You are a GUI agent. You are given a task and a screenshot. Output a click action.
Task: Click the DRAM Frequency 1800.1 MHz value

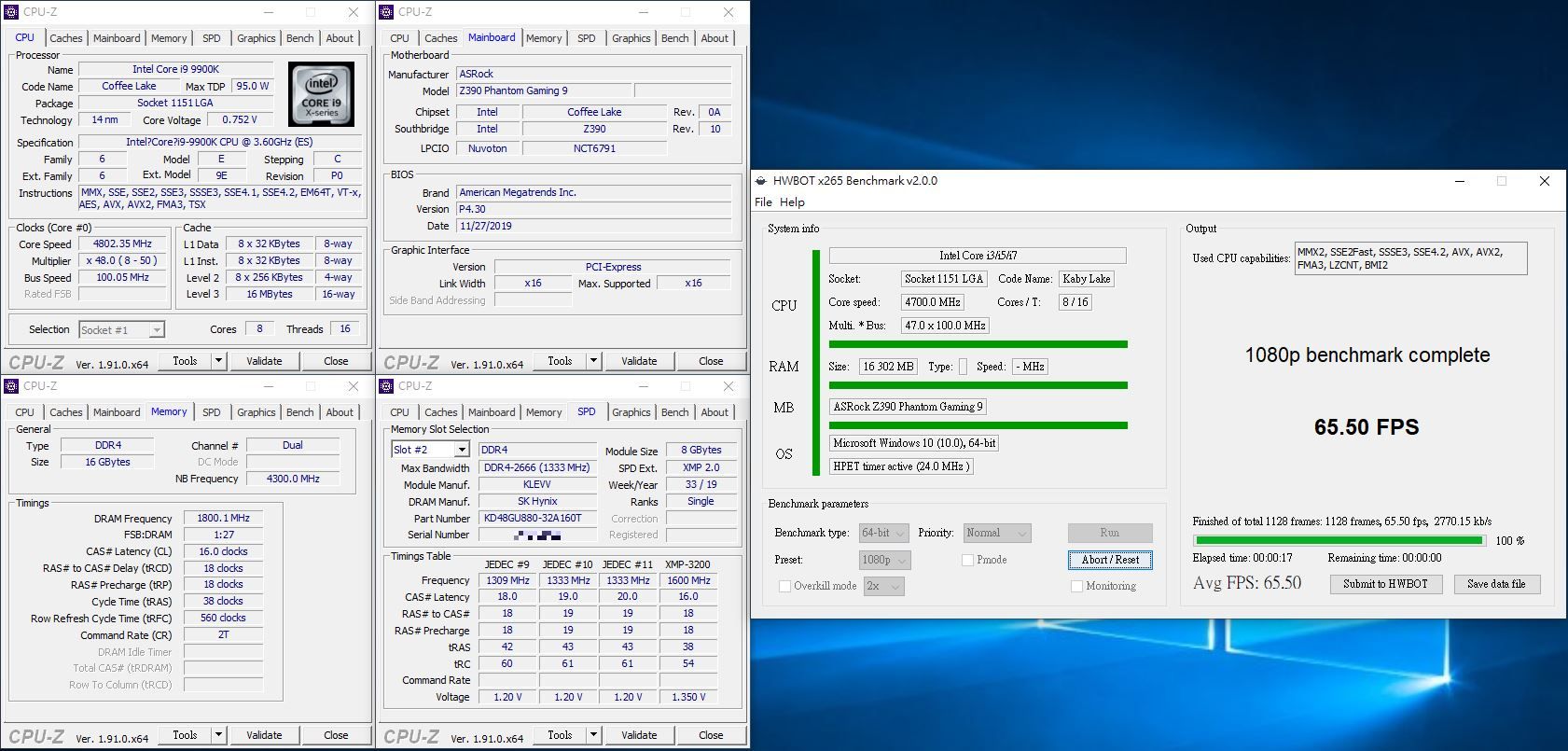click(224, 518)
